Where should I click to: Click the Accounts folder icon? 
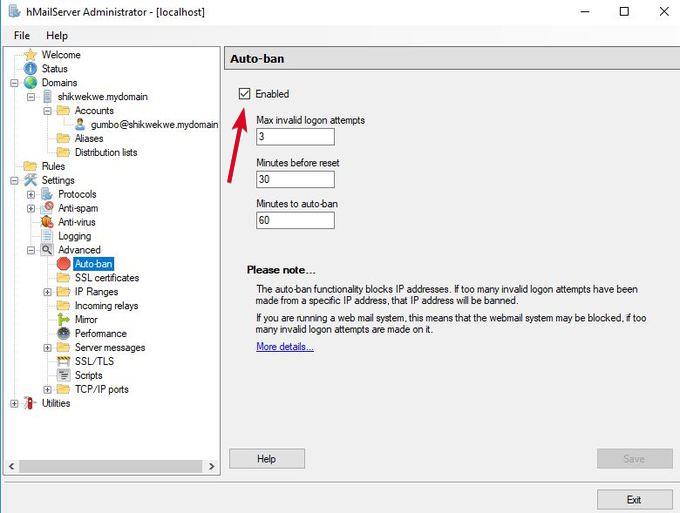pos(63,110)
